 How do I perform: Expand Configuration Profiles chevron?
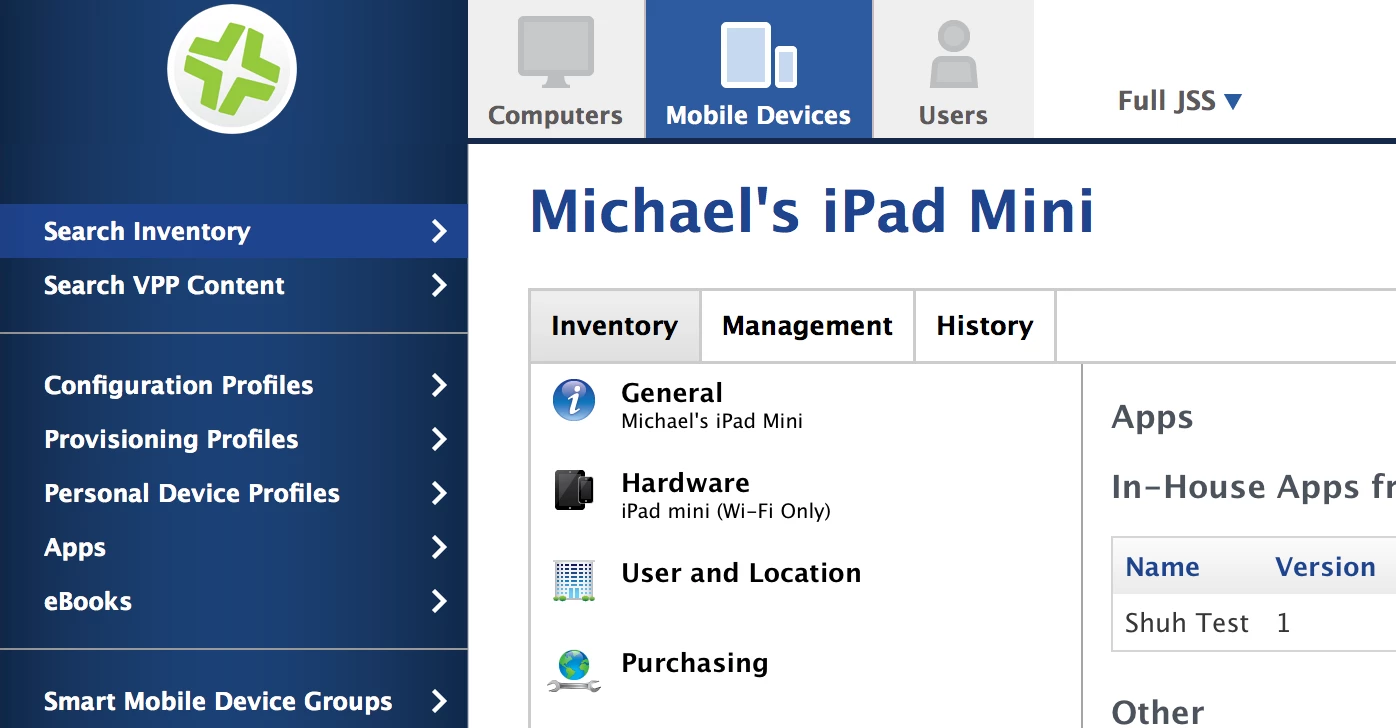pos(438,386)
